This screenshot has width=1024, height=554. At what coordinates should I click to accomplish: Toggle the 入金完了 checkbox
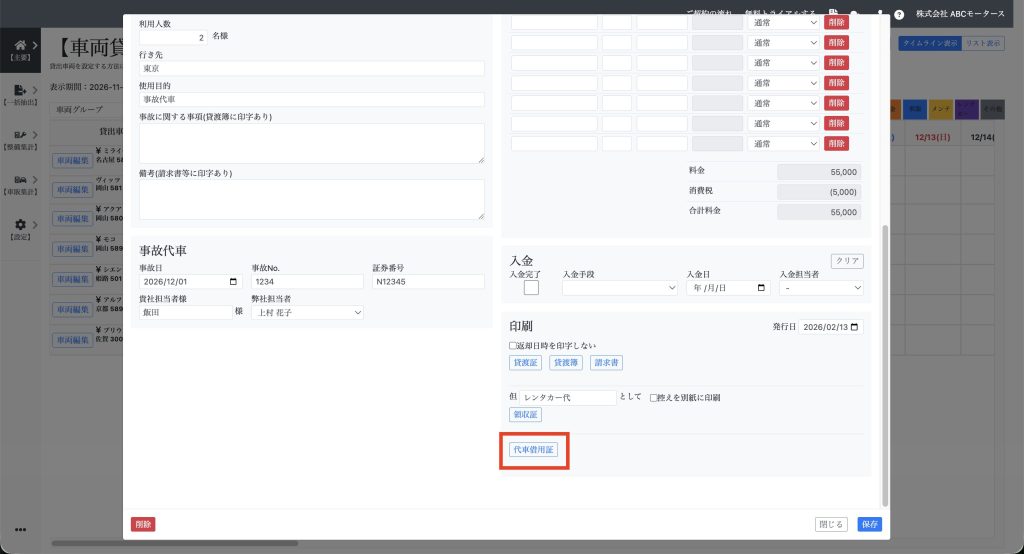click(531, 288)
